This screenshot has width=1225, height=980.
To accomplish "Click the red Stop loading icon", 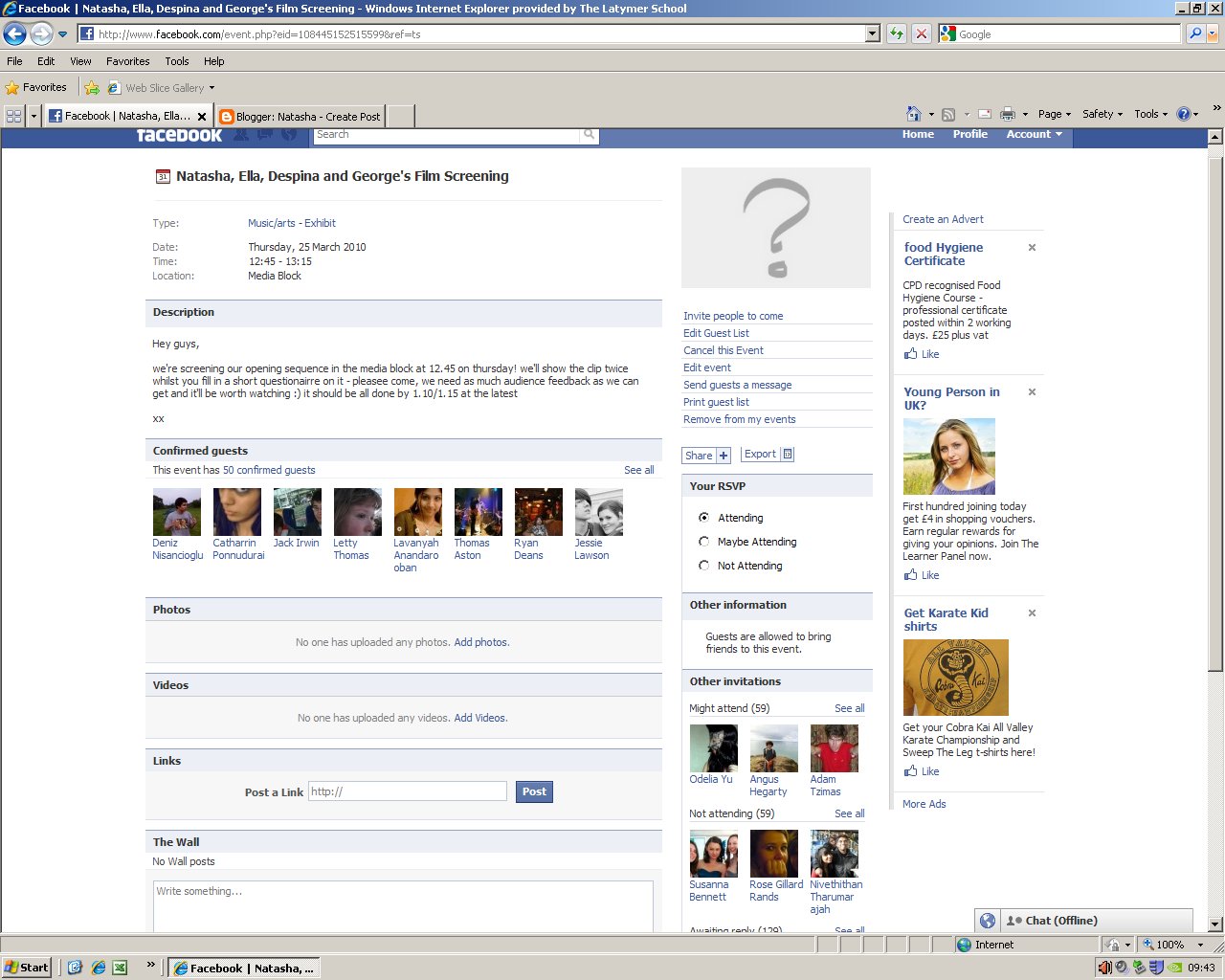I will click(x=921, y=33).
